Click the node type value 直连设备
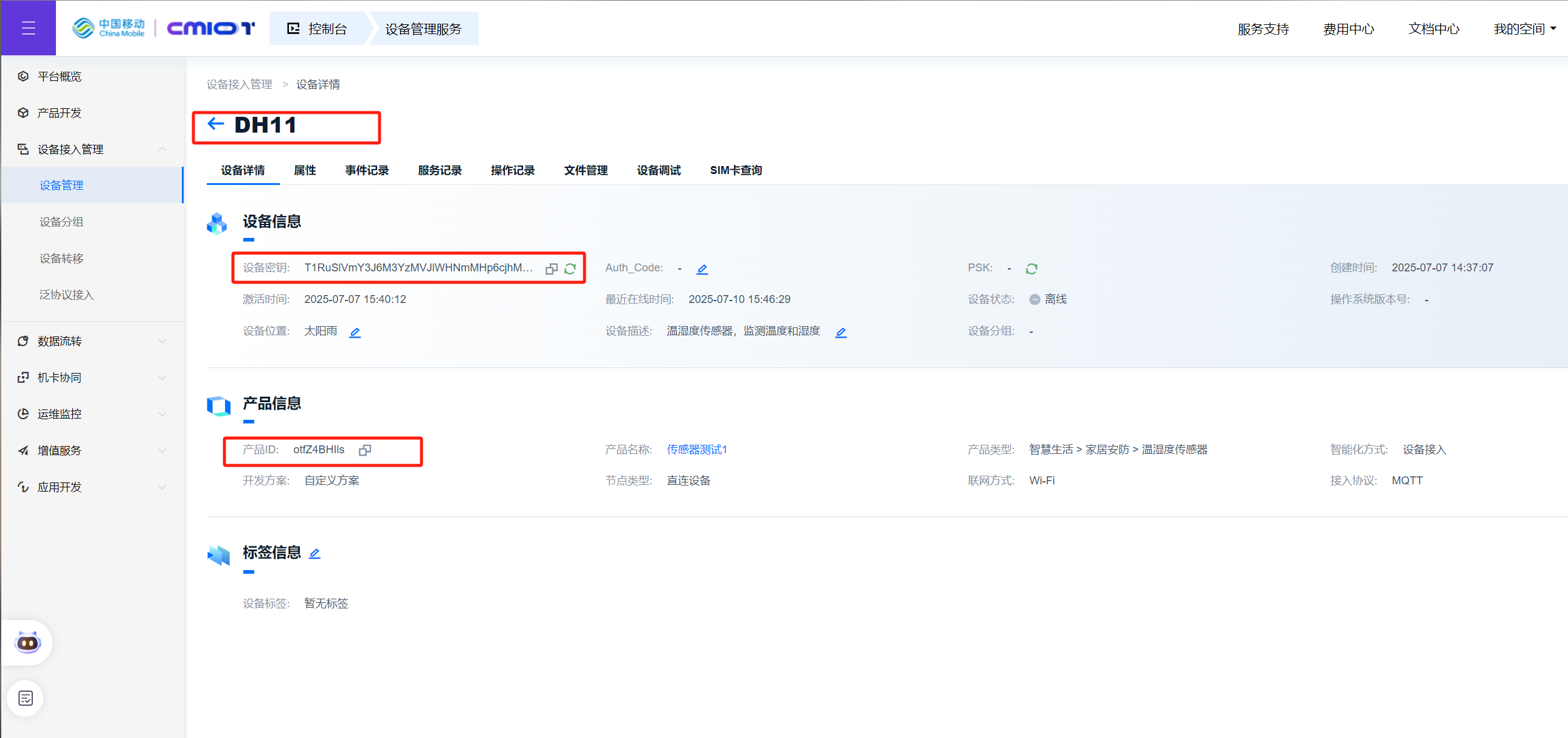The height and width of the screenshot is (738, 1568). 689,481
